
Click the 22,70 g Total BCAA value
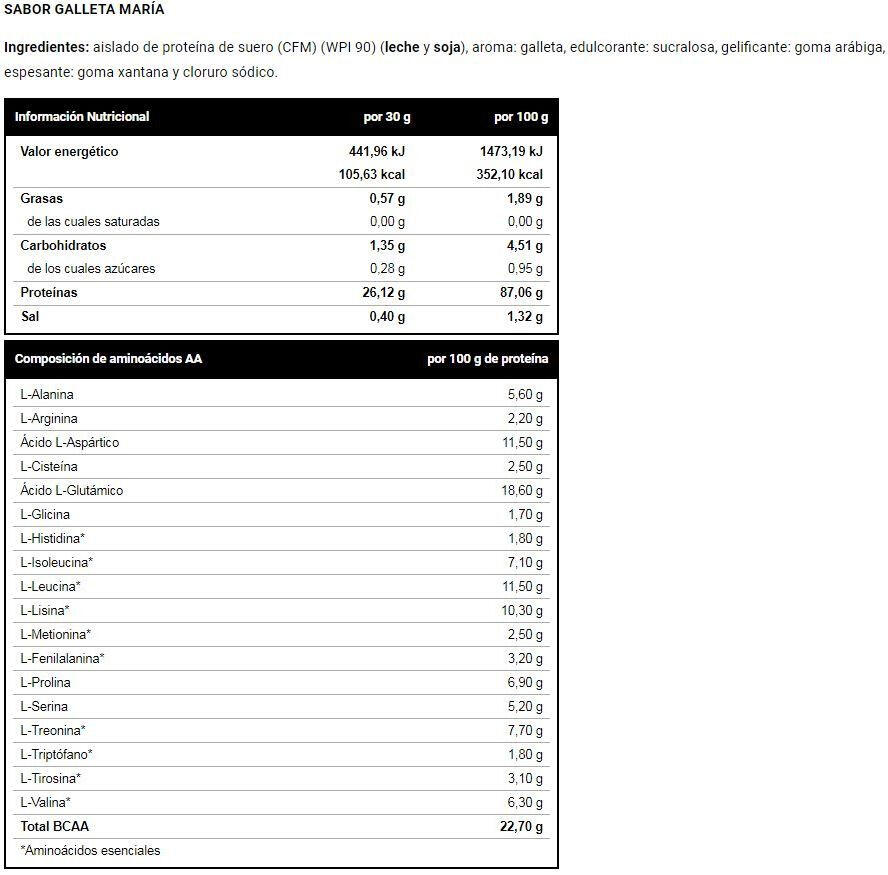521,826
